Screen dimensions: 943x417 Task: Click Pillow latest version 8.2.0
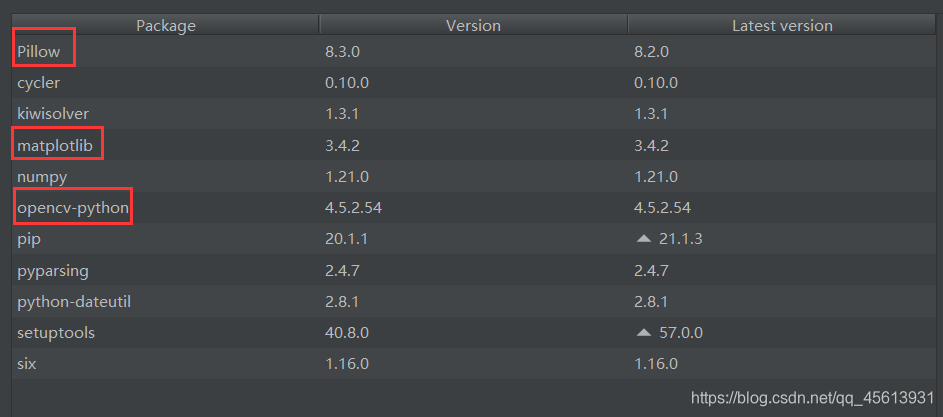pyautogui.click(x=651, y=51)
